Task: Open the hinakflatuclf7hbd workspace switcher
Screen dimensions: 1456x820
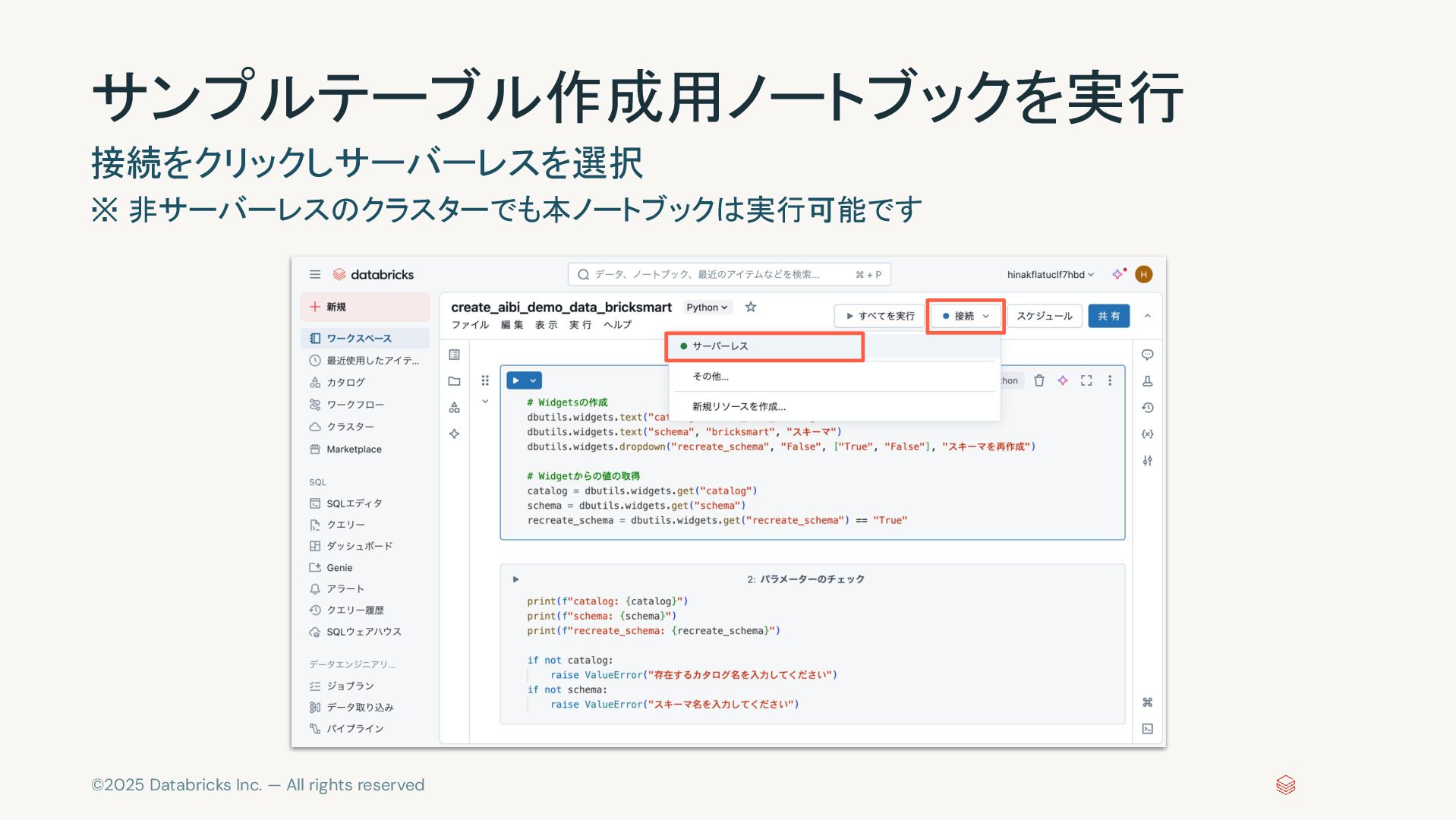Action: [x=1050, y=274]
